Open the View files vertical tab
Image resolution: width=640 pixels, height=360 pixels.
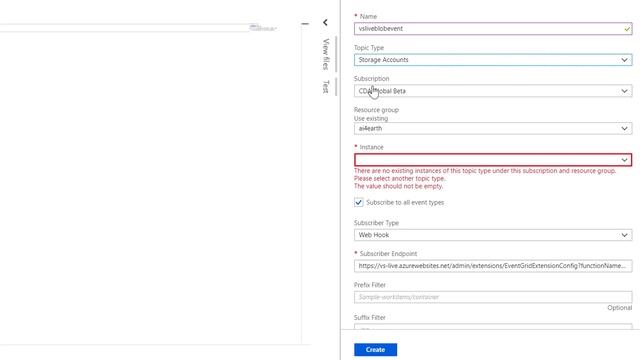[326, 54]
